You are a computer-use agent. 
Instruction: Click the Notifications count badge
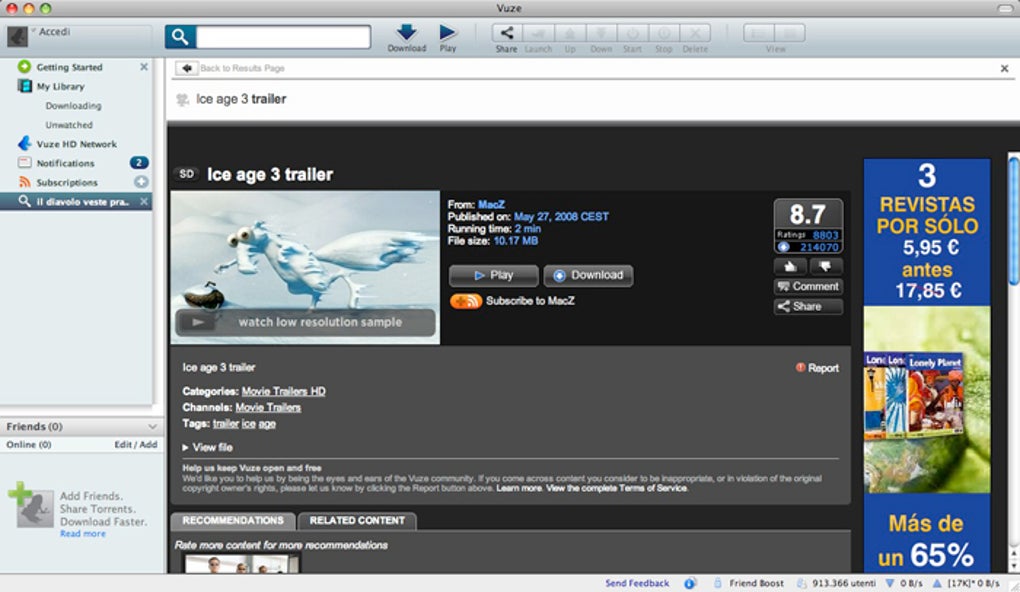139,163
